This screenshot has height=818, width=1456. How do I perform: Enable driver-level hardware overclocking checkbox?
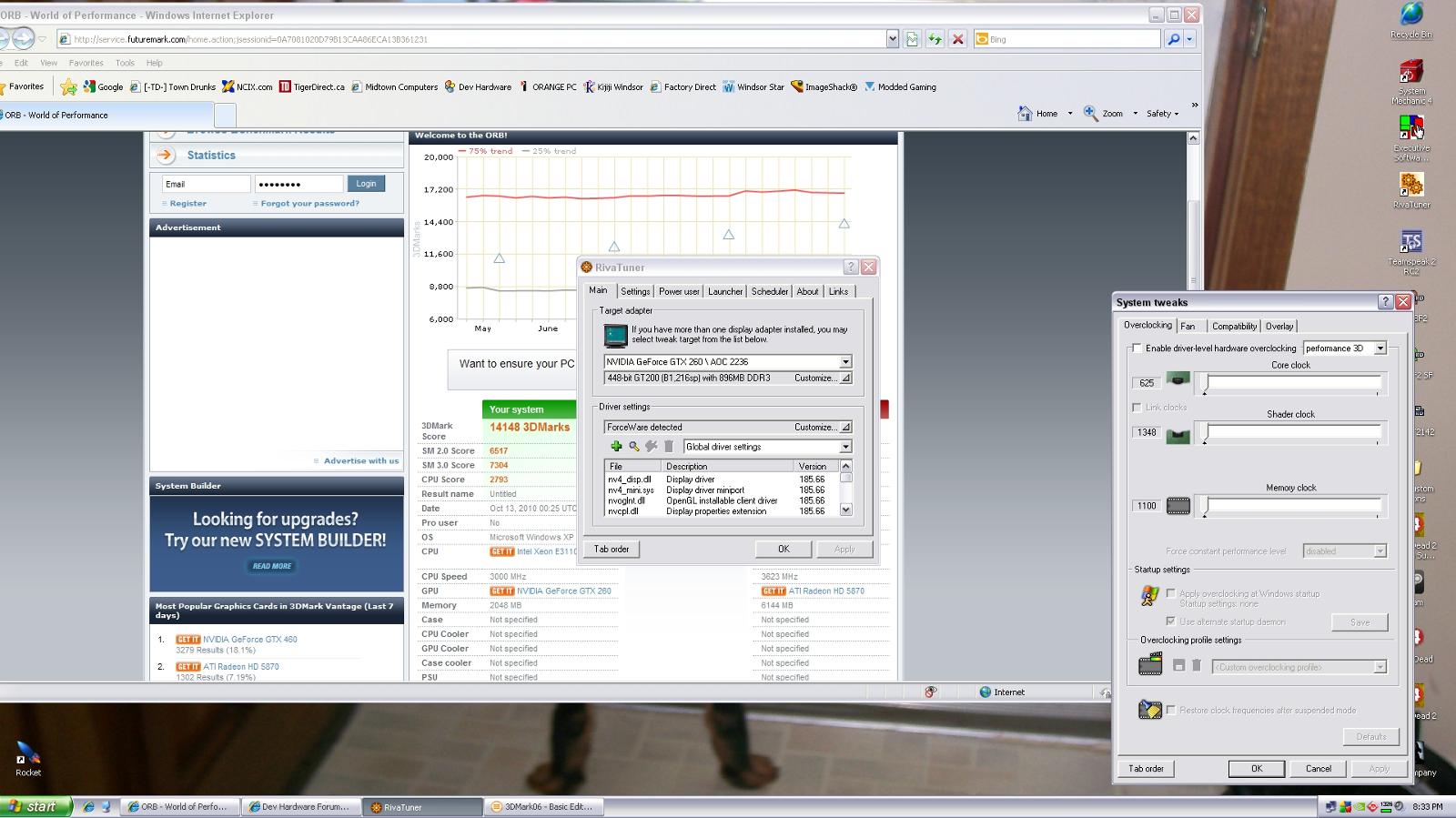tap(1137, 348)
